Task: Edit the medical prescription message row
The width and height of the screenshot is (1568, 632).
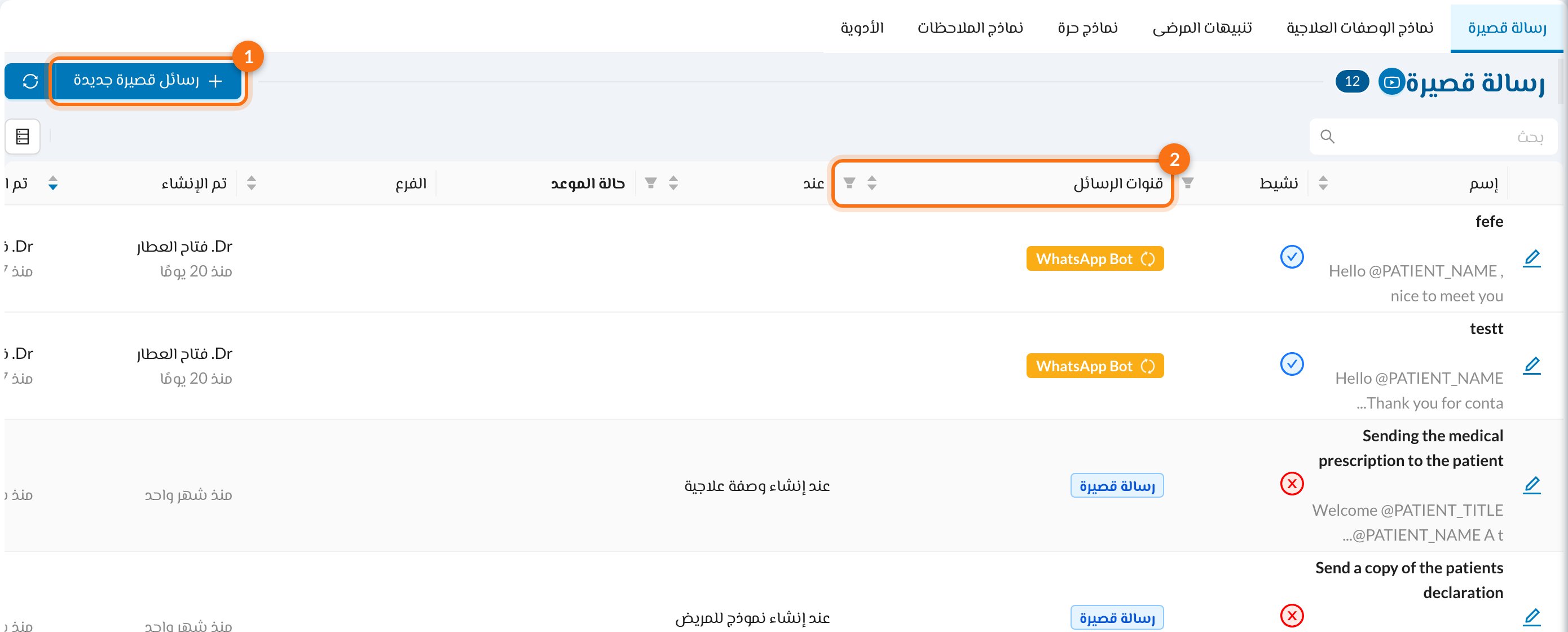Action: click(1531, 485)
